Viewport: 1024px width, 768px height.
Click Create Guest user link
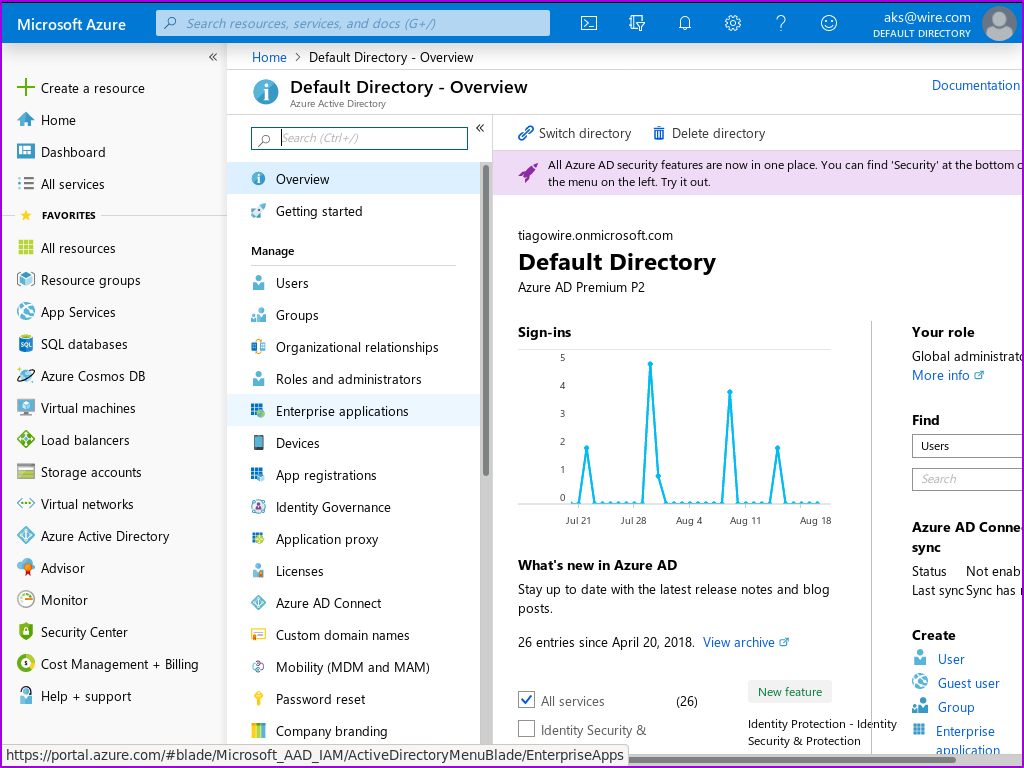[x=968, y=683]
